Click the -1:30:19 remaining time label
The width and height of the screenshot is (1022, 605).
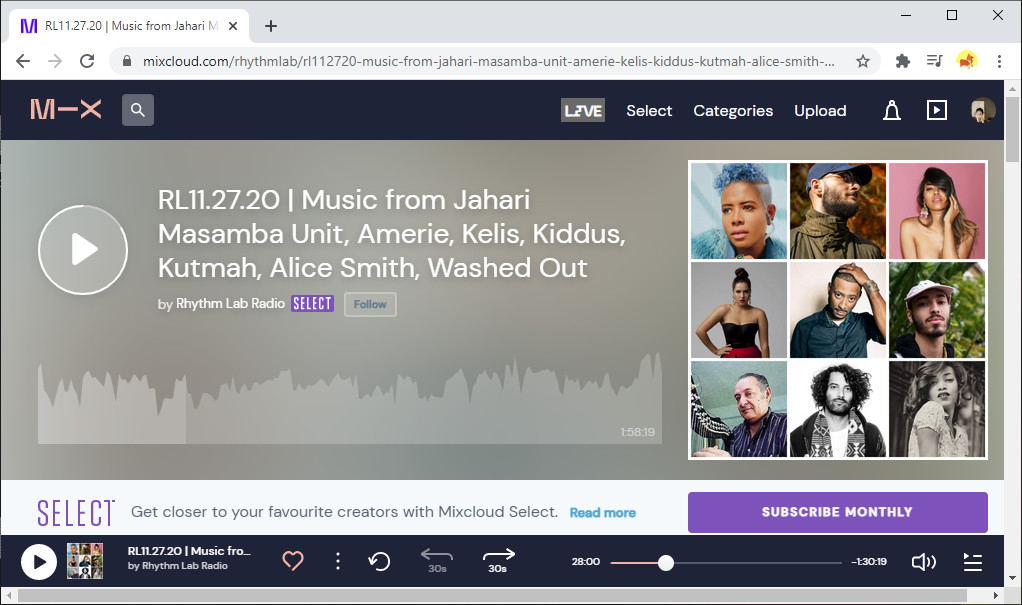coord(869,562)
